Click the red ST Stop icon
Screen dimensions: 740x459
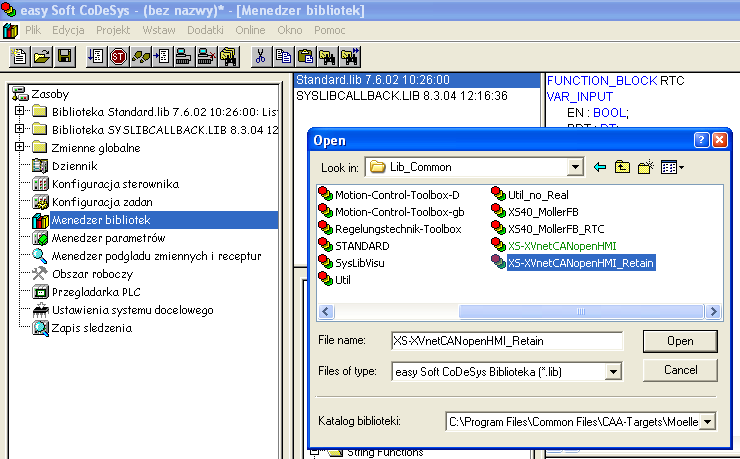pos(118,57)
